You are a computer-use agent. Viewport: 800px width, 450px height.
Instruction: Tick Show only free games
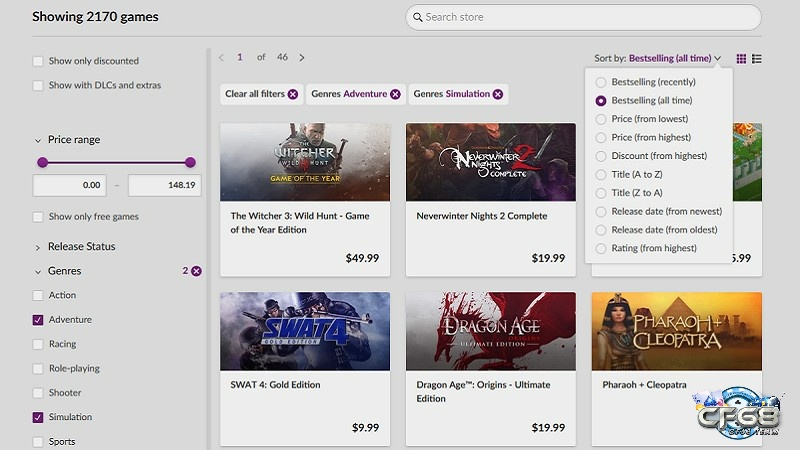tap(38, 217)
